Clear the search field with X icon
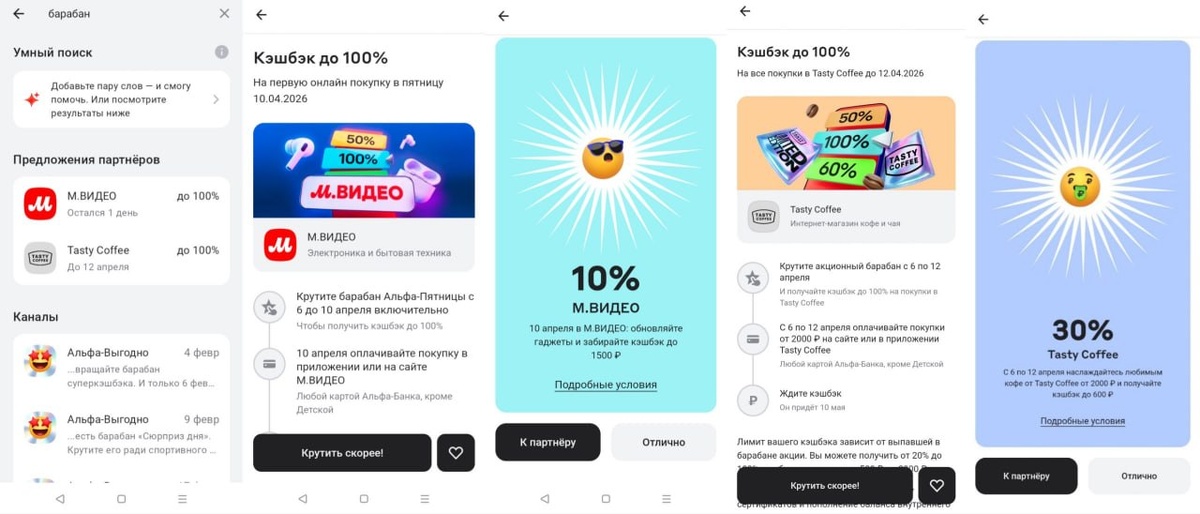 224,14
